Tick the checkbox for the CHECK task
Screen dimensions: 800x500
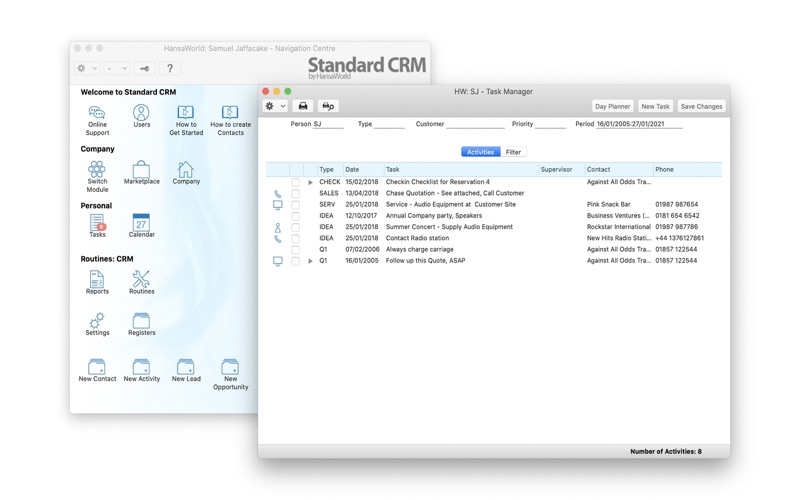295,182
